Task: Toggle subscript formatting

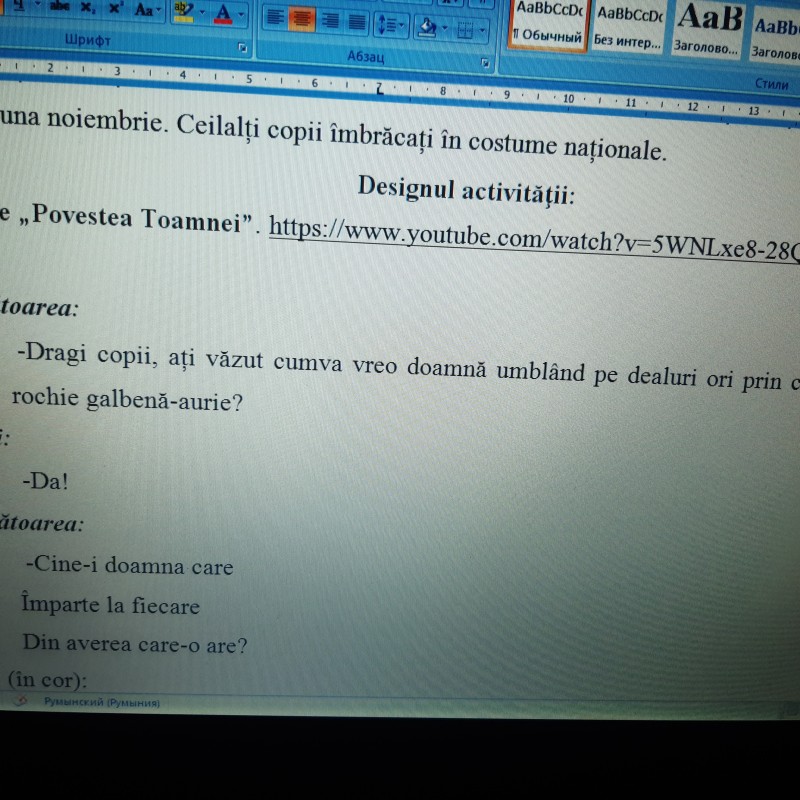Action: pyautogui.click(x=87, y=8)
